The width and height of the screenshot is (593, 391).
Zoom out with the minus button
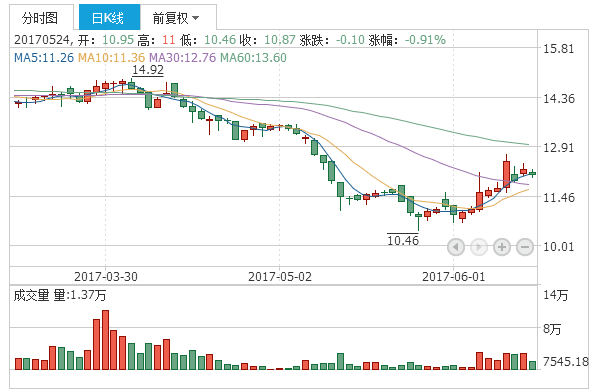[x=525, y=247]
